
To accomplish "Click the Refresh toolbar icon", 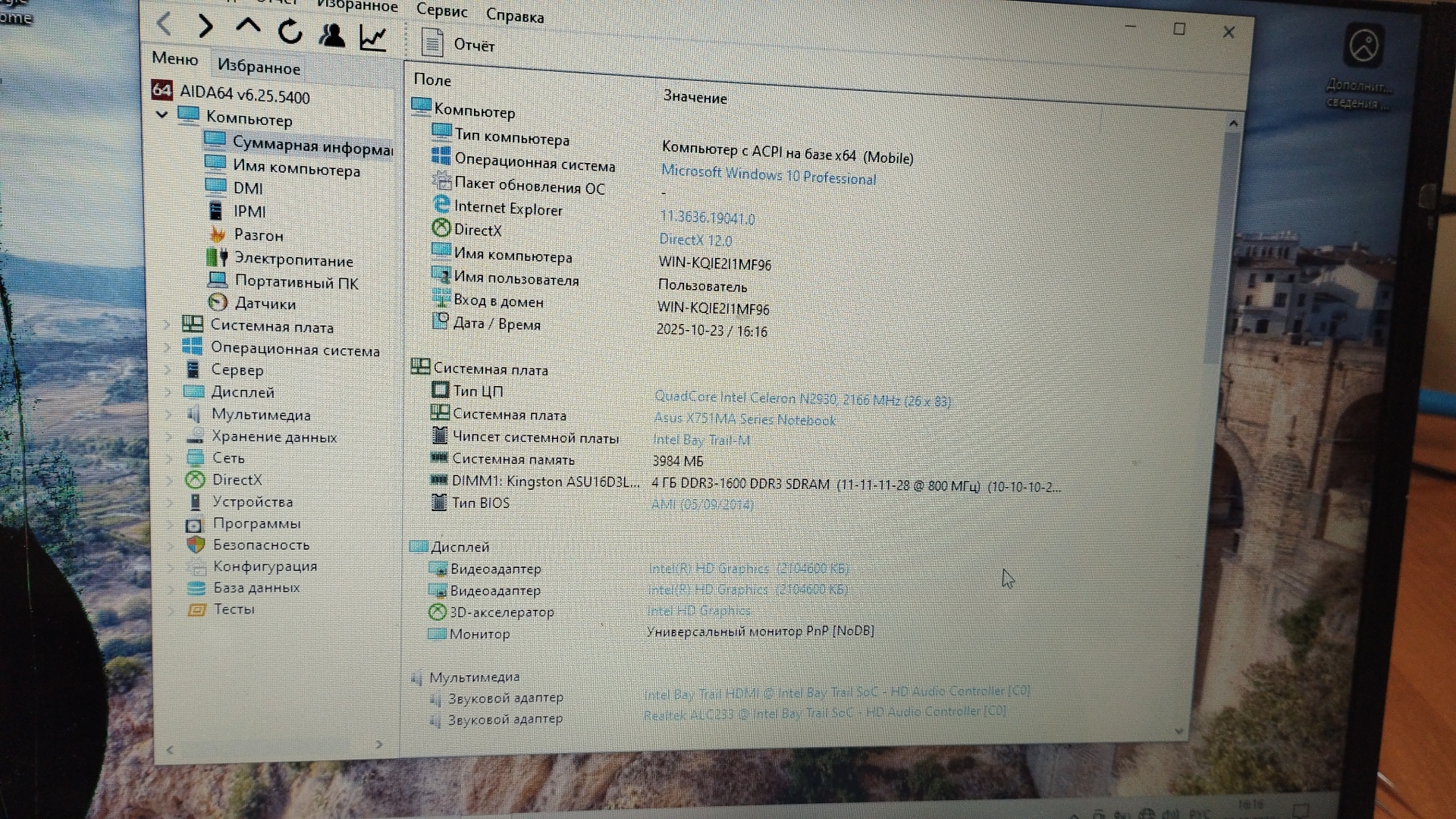I will click(x=290, y=32).
